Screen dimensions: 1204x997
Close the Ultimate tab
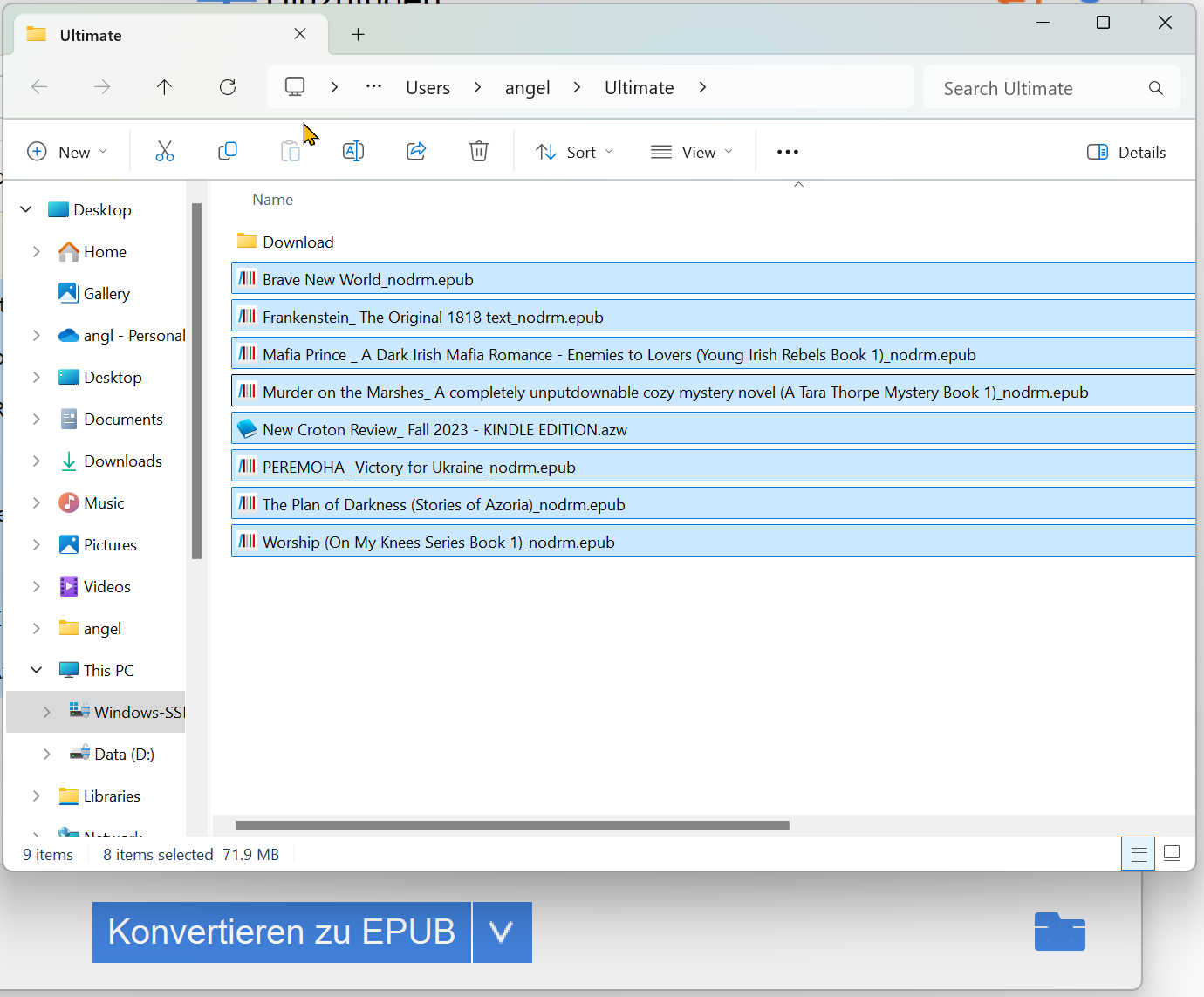(x=300, y=34)
